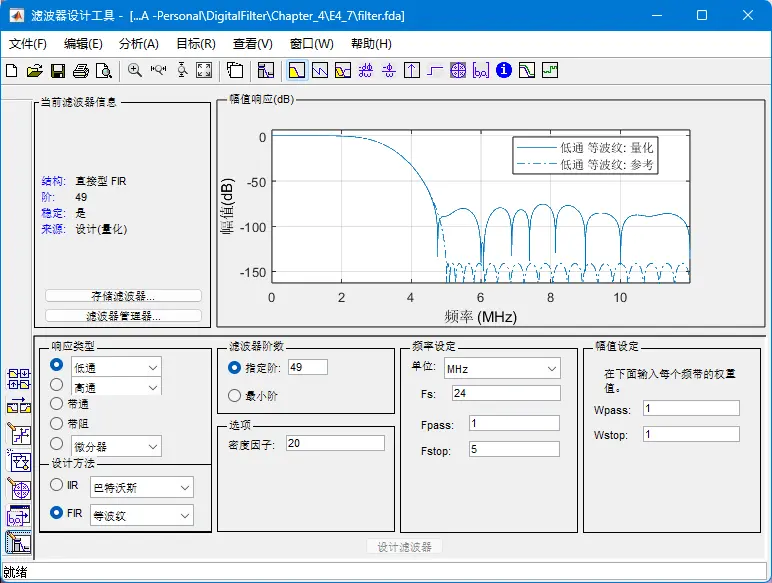The height and width of the screenshot is (583, 772).
Task: Expand the 低通 type dropdown
Action: (x=116, y=367)
